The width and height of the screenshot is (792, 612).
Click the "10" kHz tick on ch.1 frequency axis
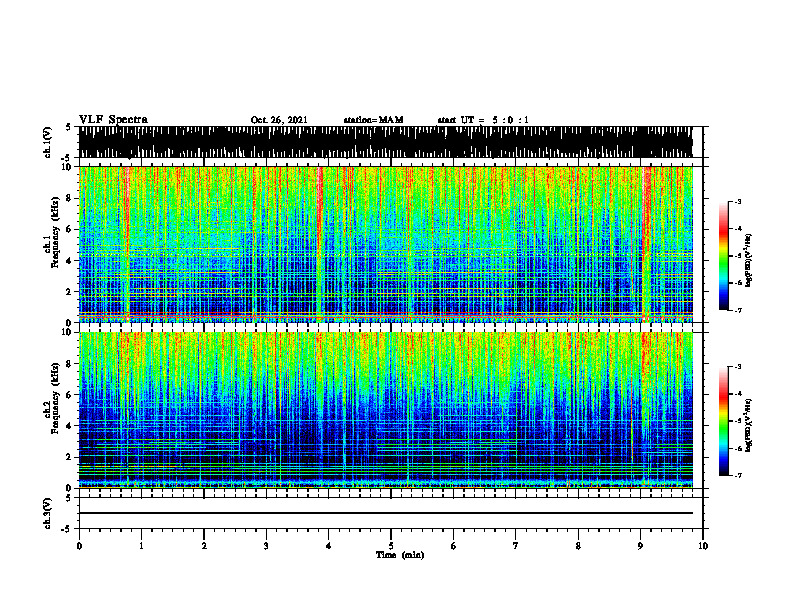(x=69, y=167)
